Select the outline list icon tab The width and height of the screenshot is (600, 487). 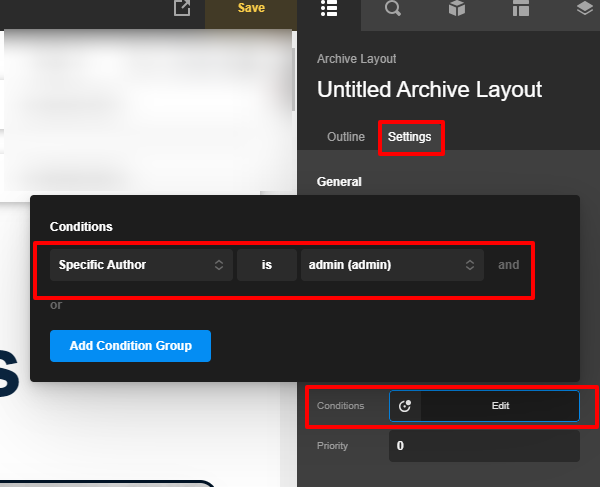(329, 8)
